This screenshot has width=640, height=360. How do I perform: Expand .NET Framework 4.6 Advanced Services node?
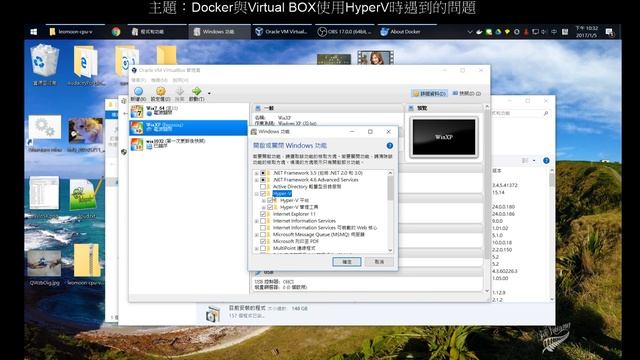click(257, 180)
